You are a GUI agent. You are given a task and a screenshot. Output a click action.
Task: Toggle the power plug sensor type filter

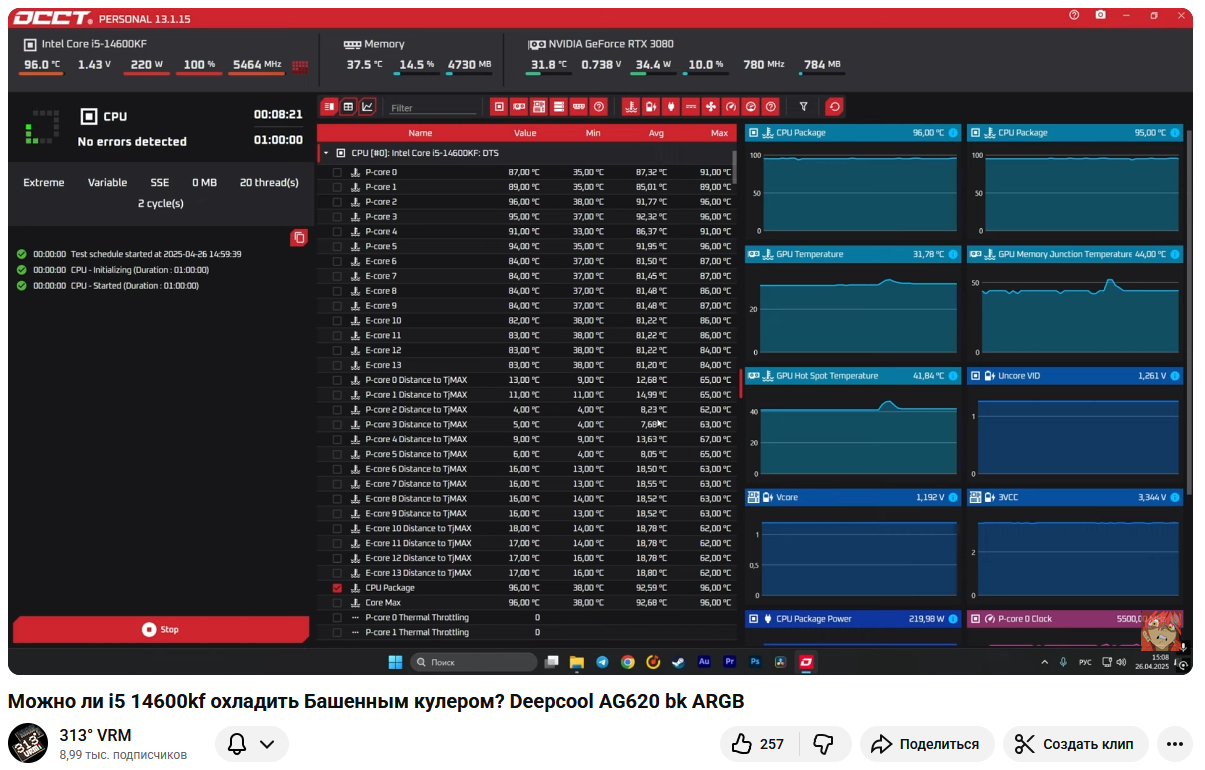pos(670,106)
